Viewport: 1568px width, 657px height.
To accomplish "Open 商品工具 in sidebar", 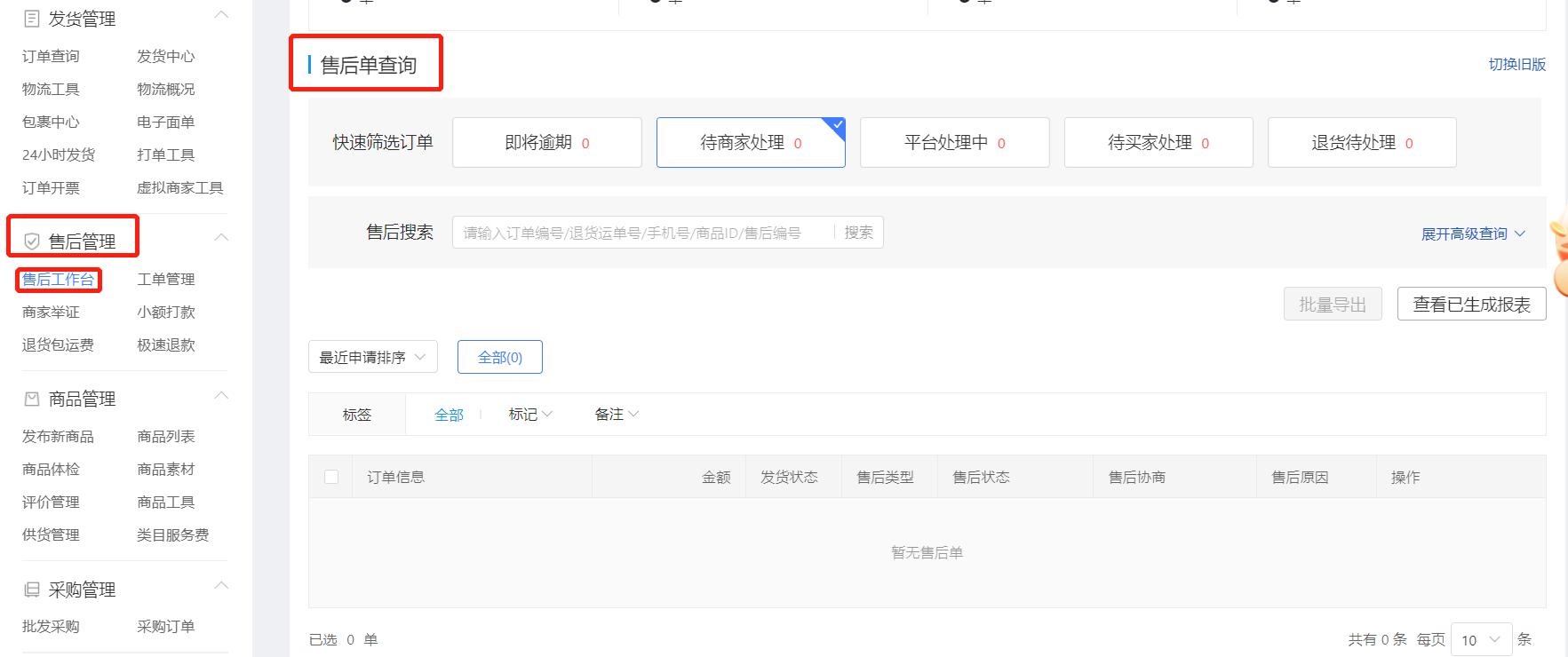I will click(165, 502).
